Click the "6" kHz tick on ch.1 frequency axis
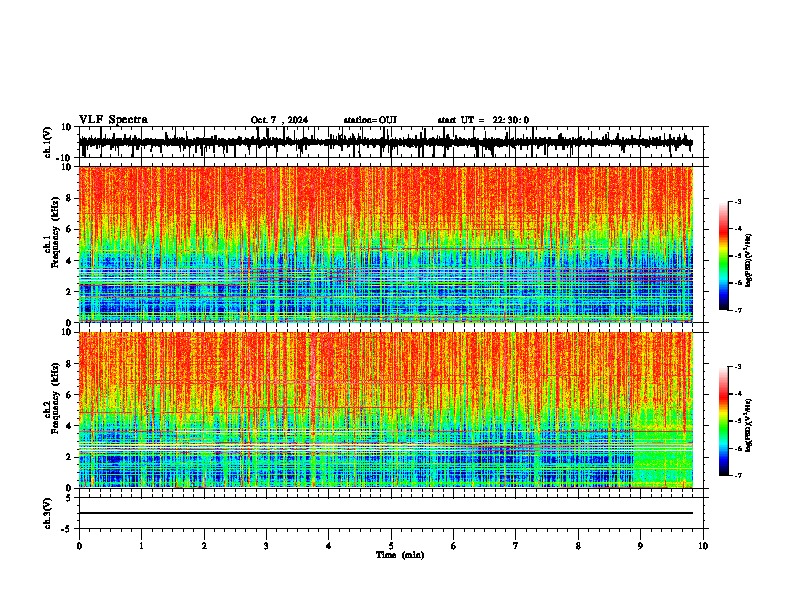This screenshot has height=612, width=792. [69, 229]
